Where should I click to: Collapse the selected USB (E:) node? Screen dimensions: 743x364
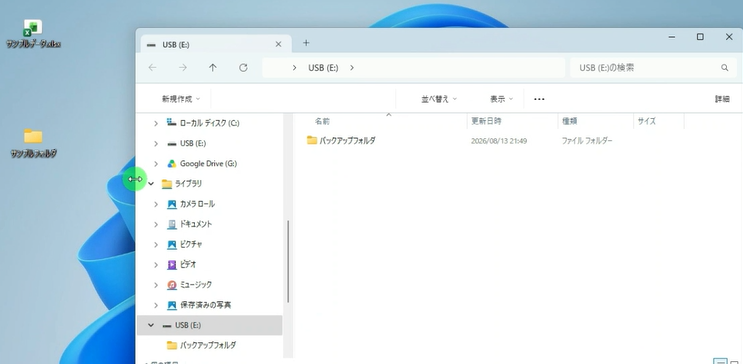click(x=151, y=325)
